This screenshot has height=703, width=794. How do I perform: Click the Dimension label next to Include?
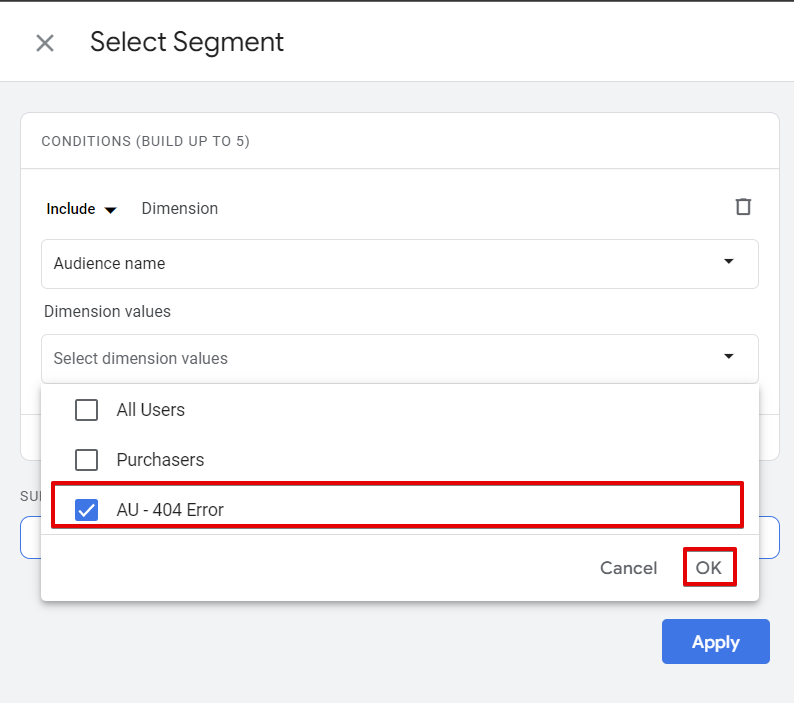click(180, 209)
